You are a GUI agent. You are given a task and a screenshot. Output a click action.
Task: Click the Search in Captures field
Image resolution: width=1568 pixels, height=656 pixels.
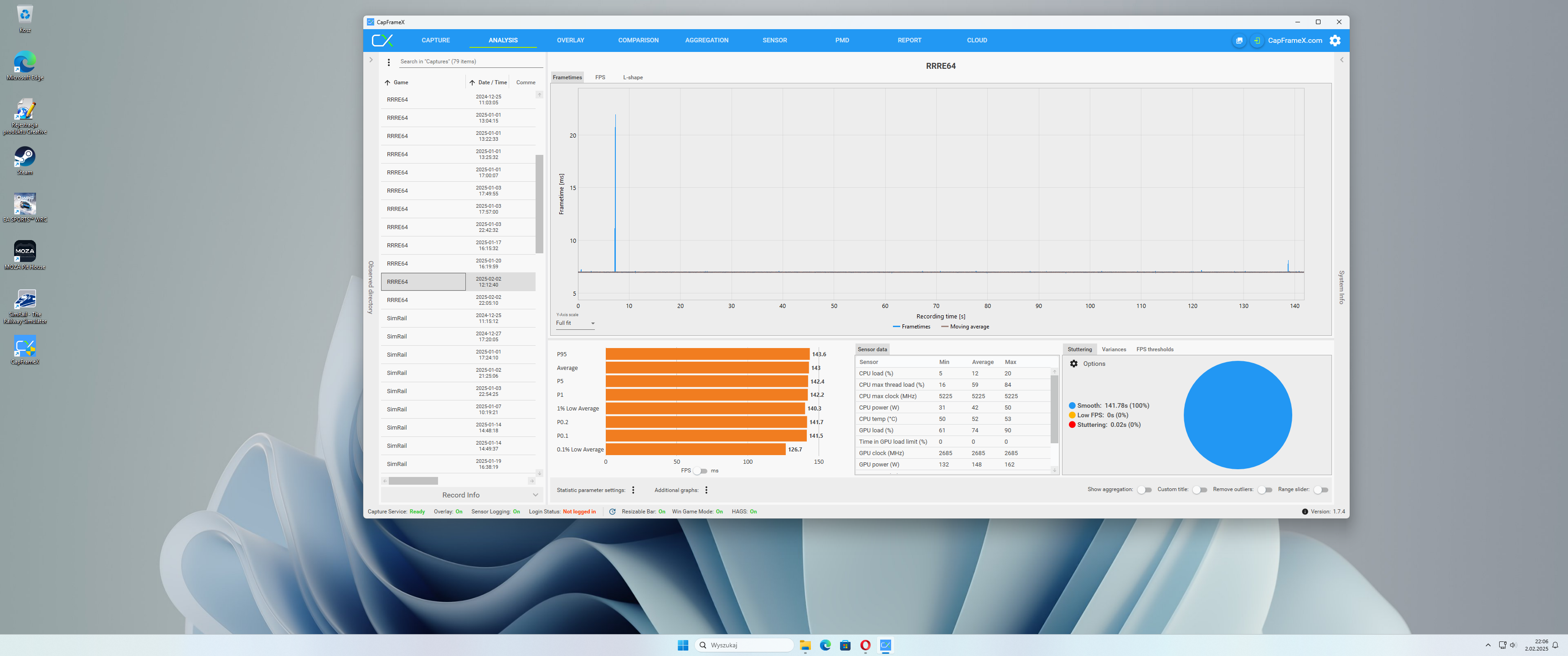(x=469, y=61)
